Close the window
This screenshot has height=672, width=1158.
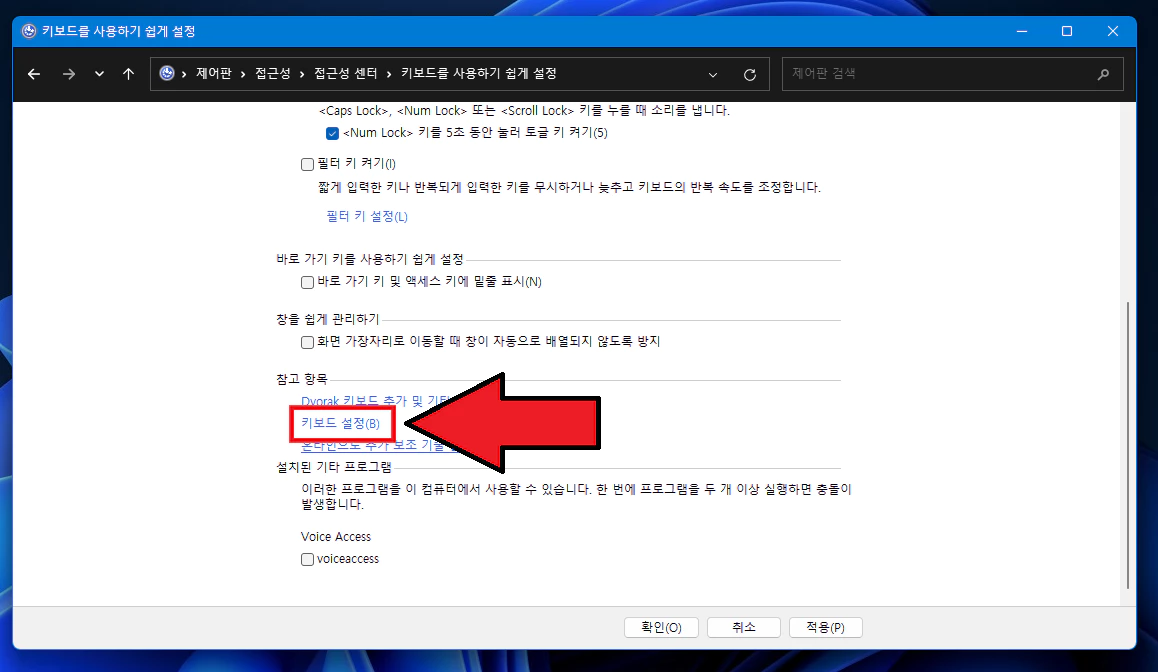coord(1113,31)
